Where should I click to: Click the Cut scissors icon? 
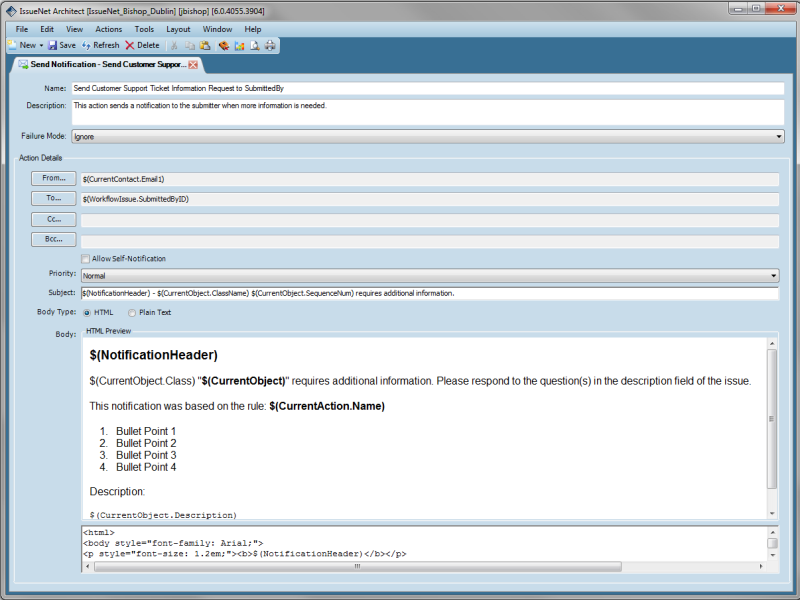click(174, 45)
